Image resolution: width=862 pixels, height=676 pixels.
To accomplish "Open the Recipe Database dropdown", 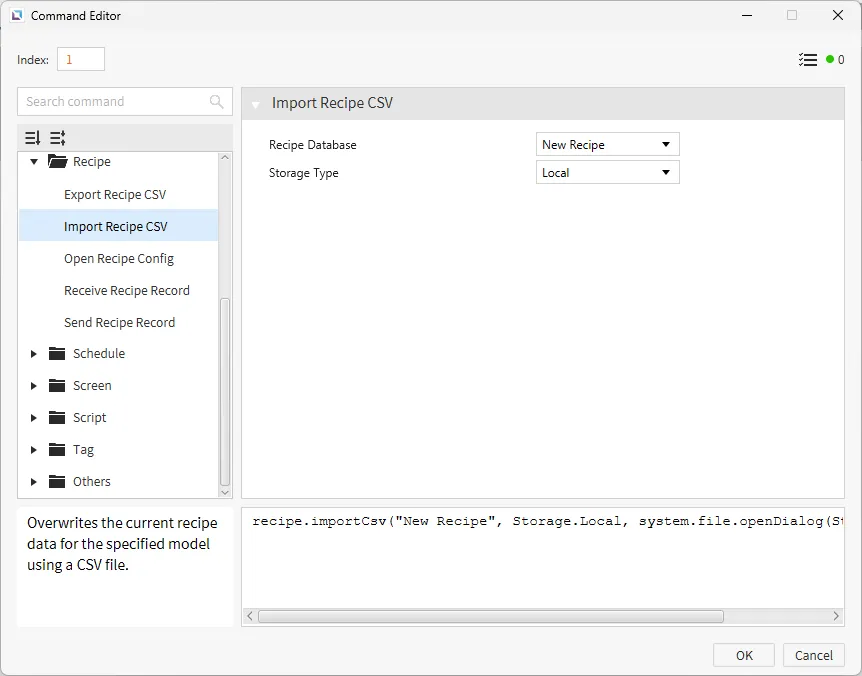I will [608, 145].
